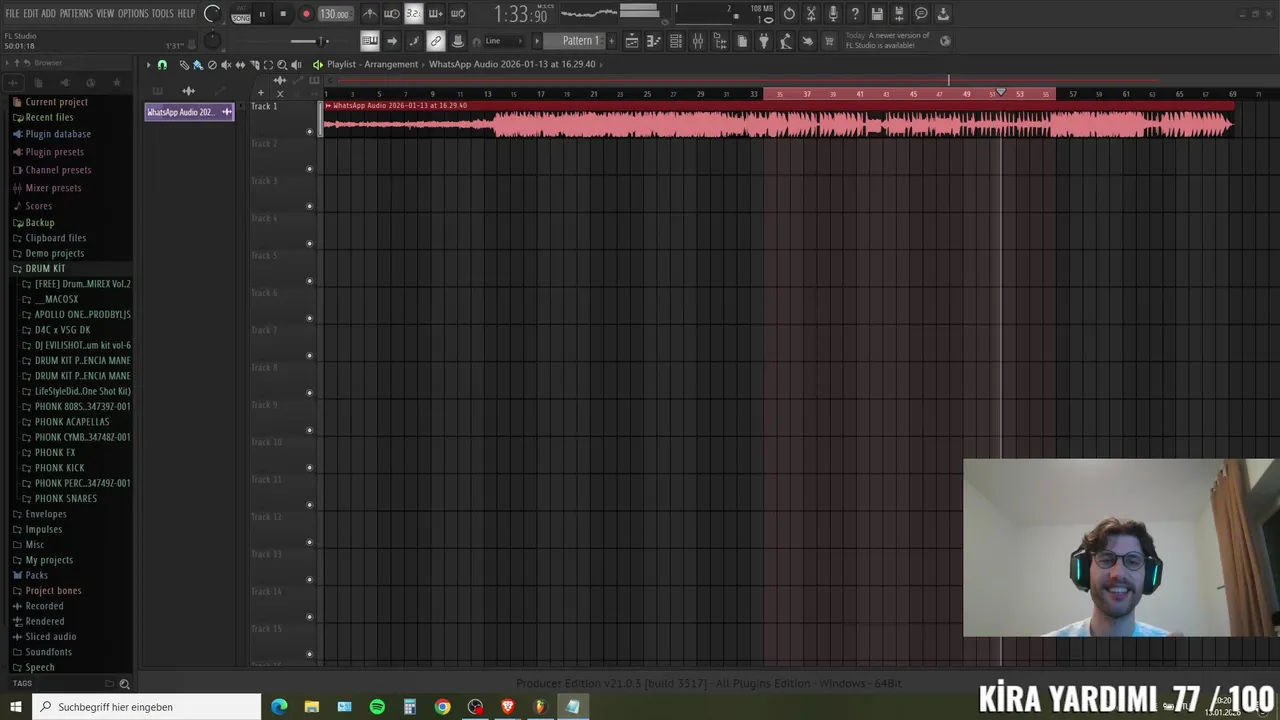Open the Piano roll view button
The height and width of the screenshot is (720, 1280).
click(x=654, y=41)
